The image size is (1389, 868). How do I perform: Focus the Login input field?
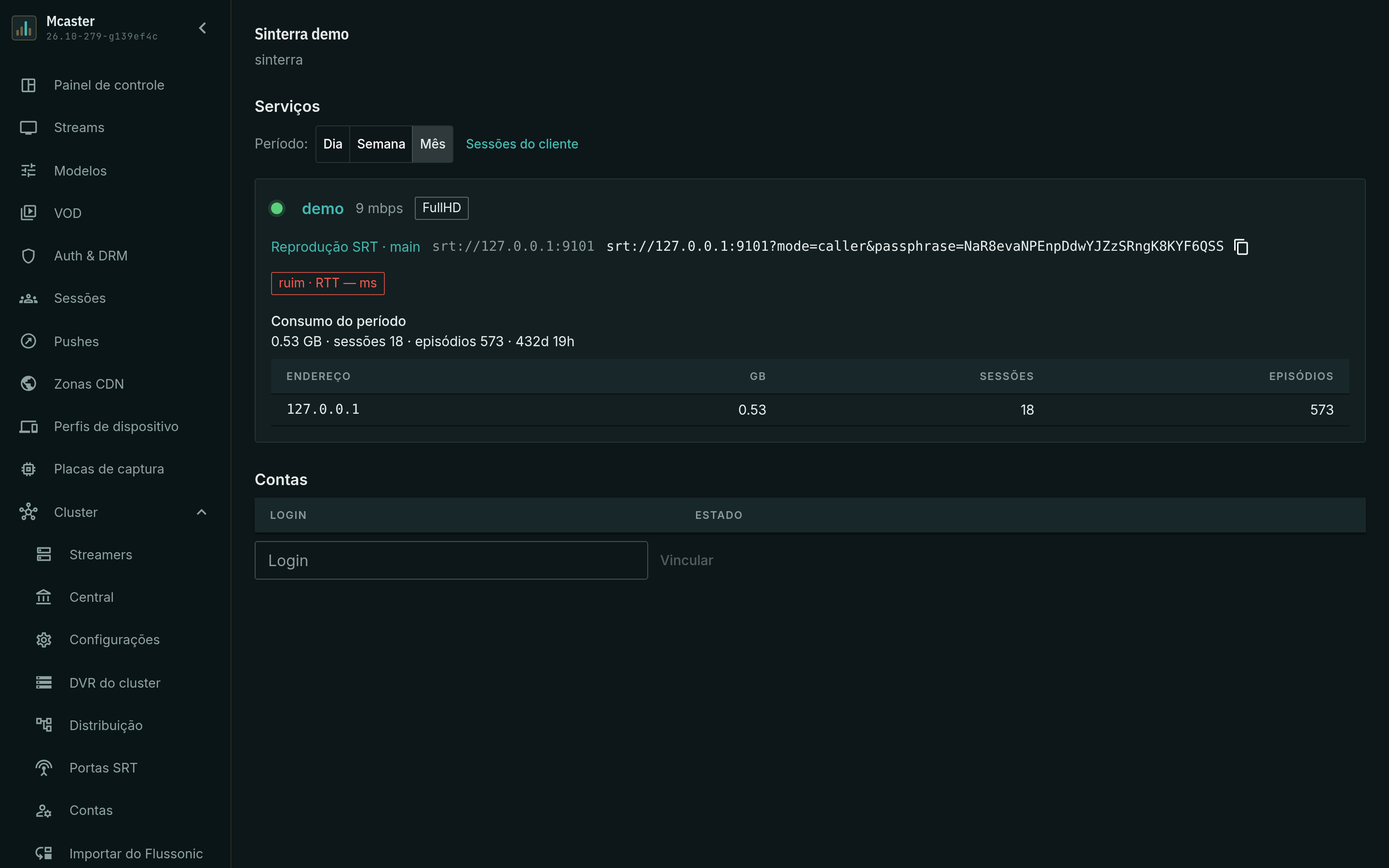(451, 560)
